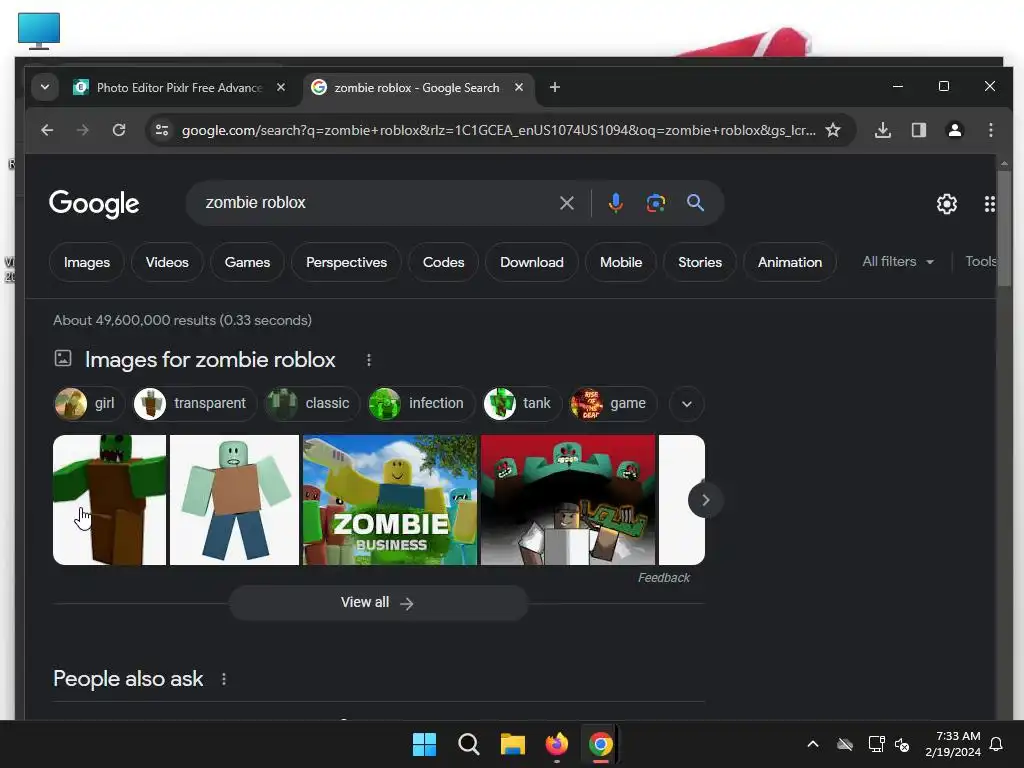This screenshot has height=768, width=1024.
Task: Select the Videos filter chip
Action: (x=167, y=262)
